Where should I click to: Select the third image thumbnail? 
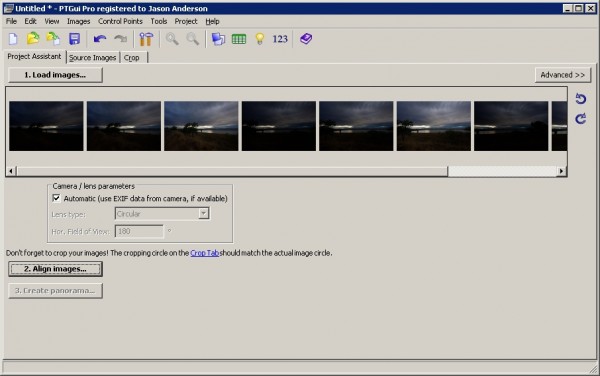201,126
